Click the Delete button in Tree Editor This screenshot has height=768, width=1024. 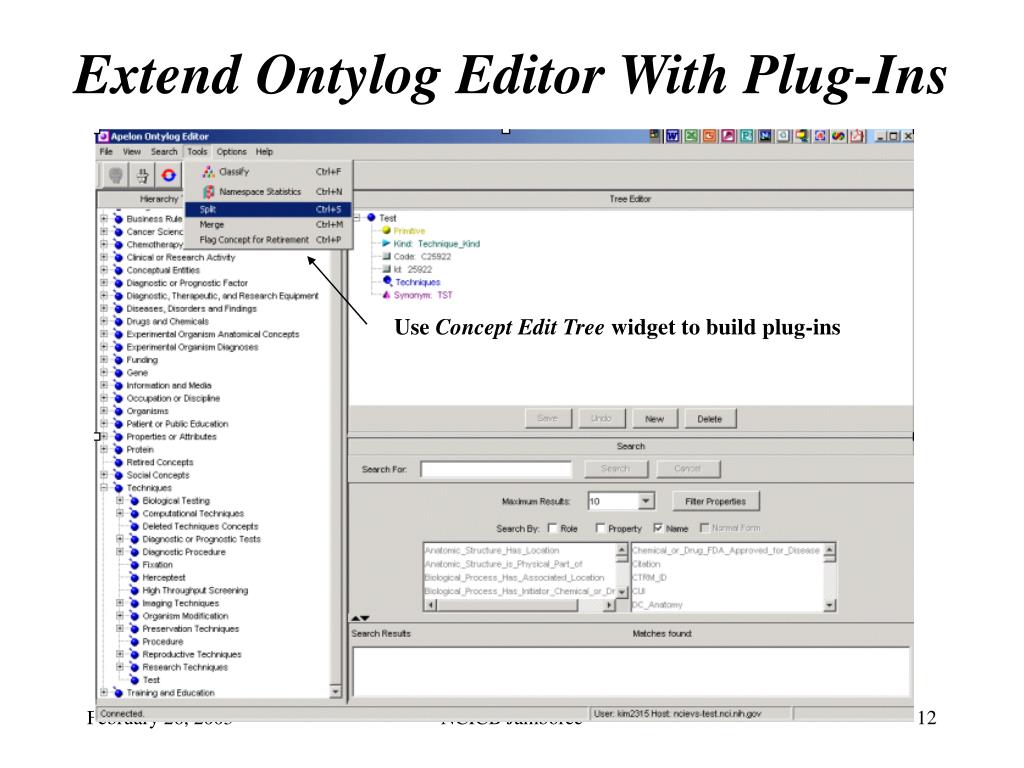(710, 419)
